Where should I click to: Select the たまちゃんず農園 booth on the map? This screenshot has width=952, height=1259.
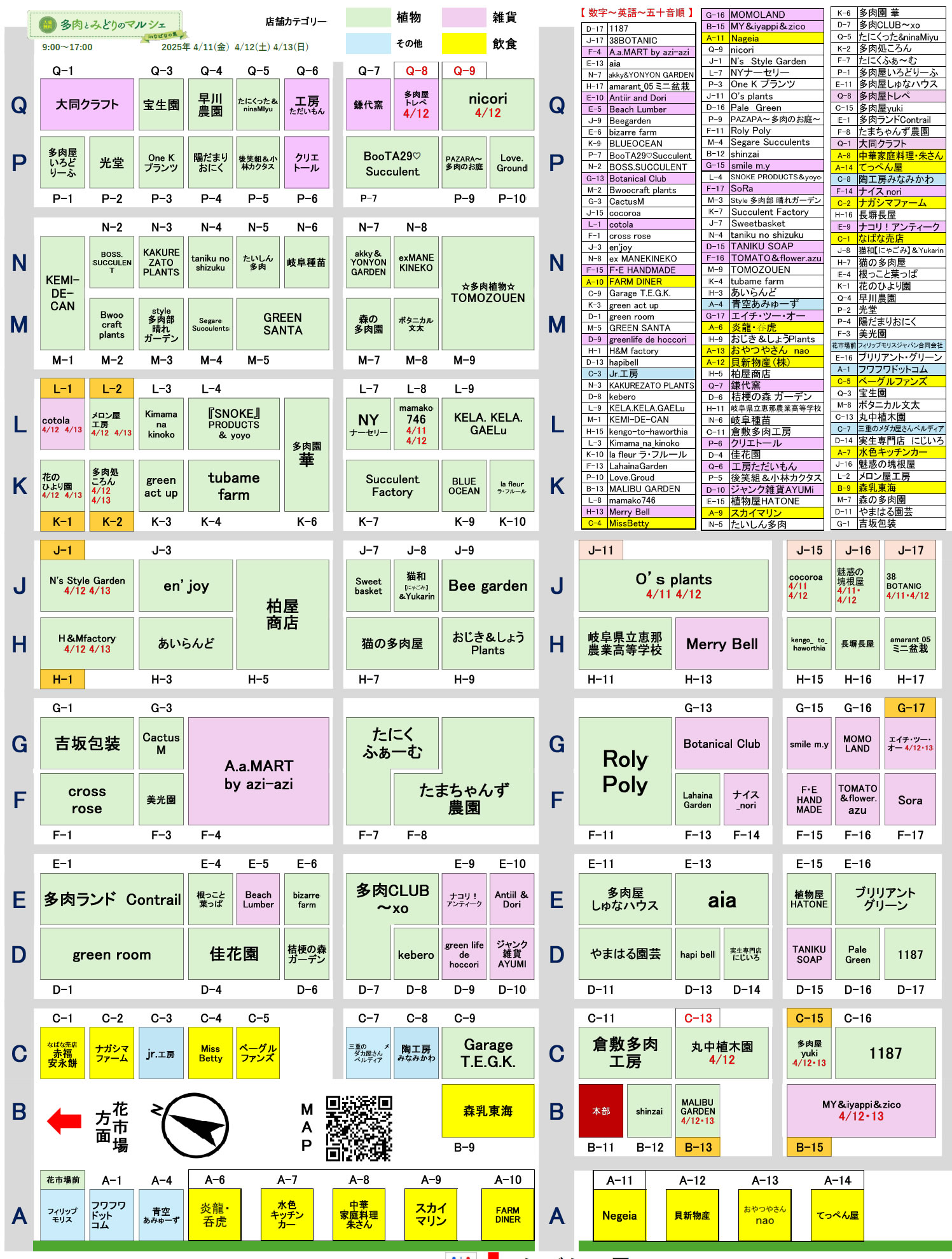click(464, 799)
